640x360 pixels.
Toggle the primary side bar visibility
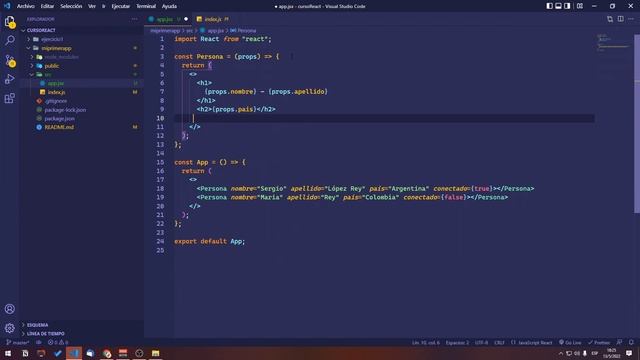click(549, 6)
